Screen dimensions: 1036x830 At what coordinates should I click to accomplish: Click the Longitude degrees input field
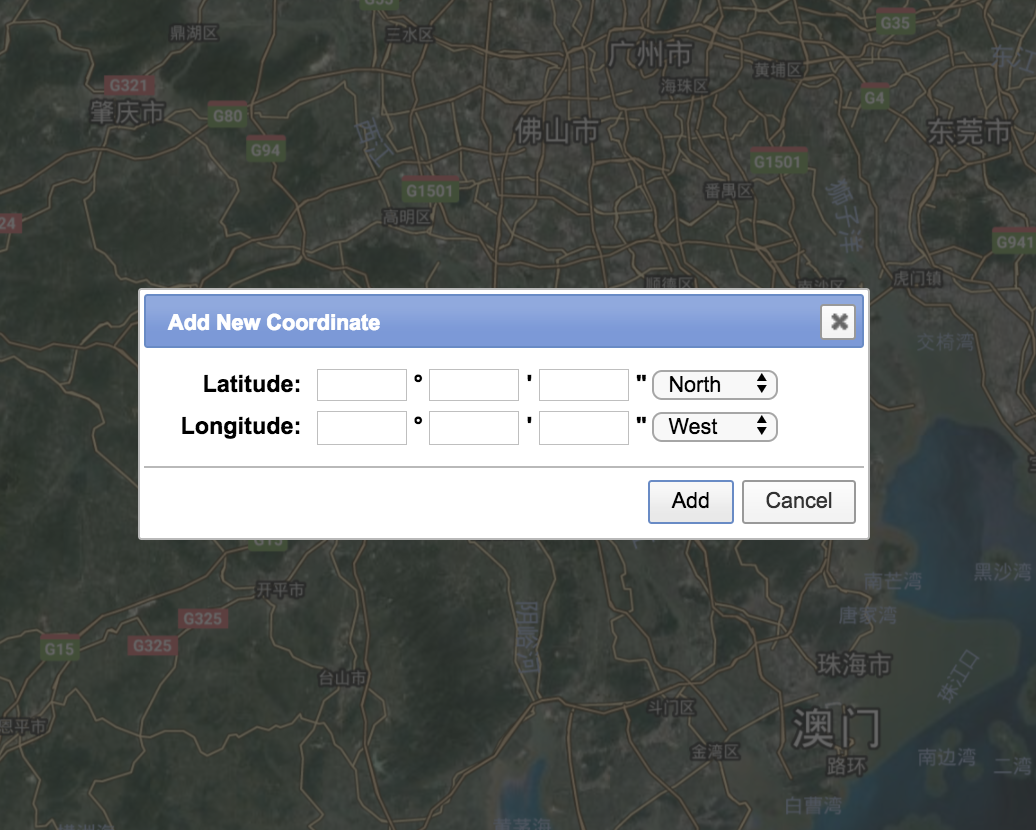tap(362, 427)
